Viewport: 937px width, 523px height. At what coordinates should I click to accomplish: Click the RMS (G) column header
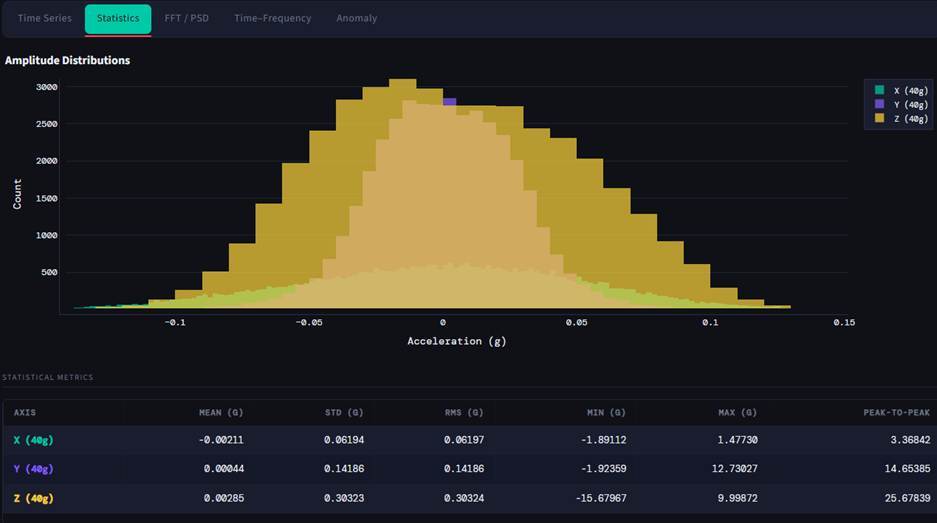(x=464, y=412)
